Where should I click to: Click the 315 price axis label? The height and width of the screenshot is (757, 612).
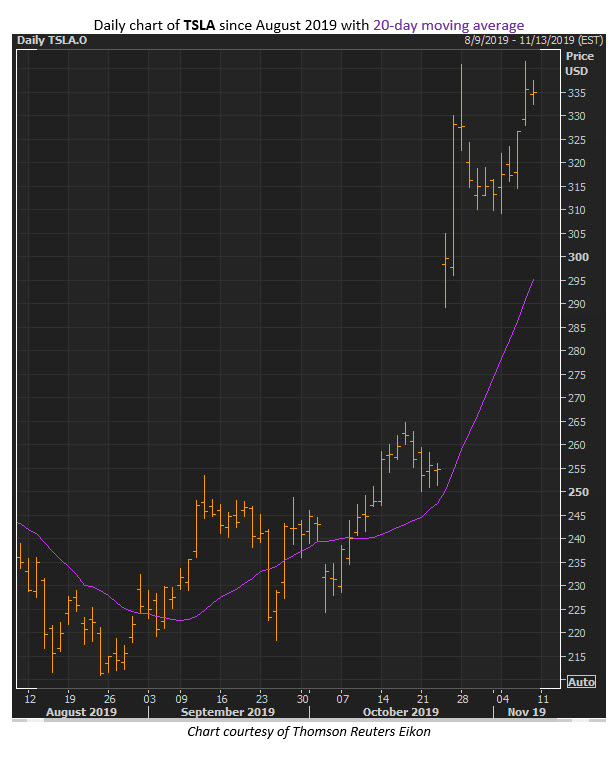pos(576,187)
